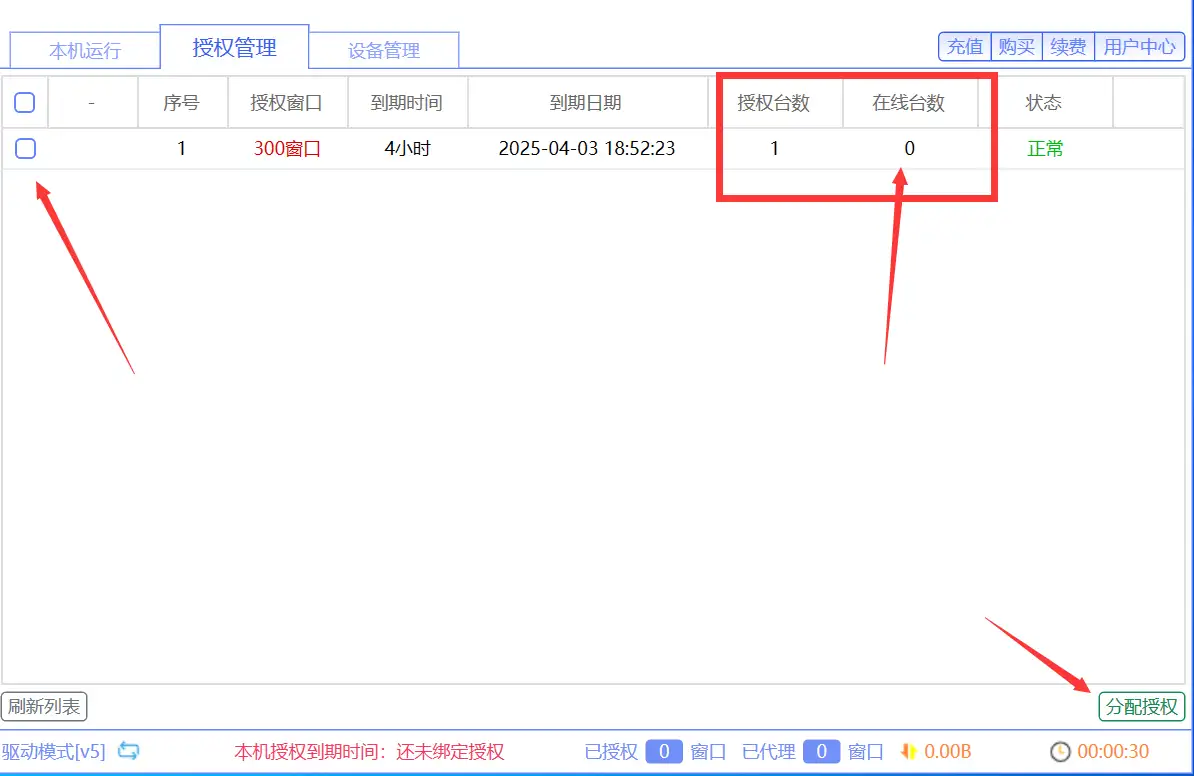This screenshot has height=776, width=1194.
Task: Select the 300窗口 cell in row 1
Action: (x=287, y=149)
